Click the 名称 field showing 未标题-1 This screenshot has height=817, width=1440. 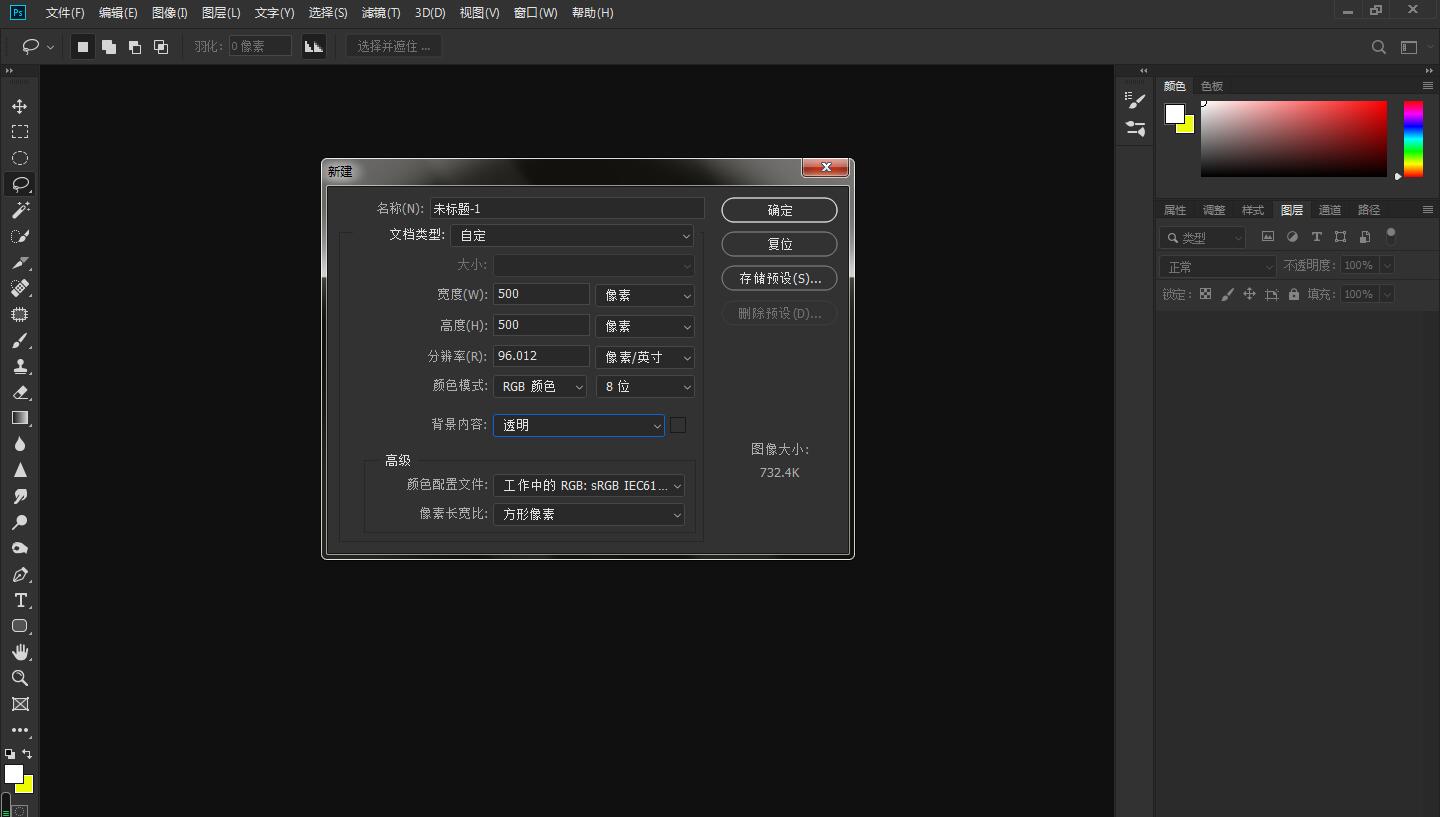click(x=567, y=207)
